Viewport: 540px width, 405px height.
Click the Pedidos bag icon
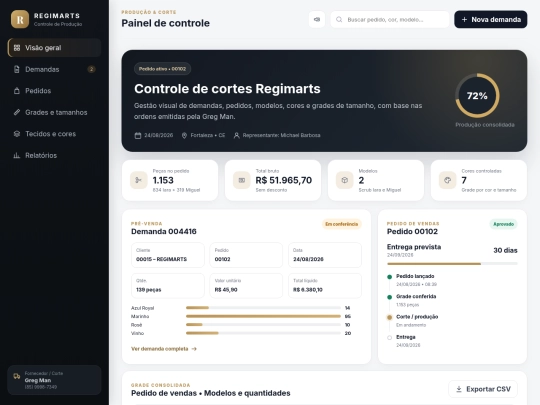pos(17,91)
